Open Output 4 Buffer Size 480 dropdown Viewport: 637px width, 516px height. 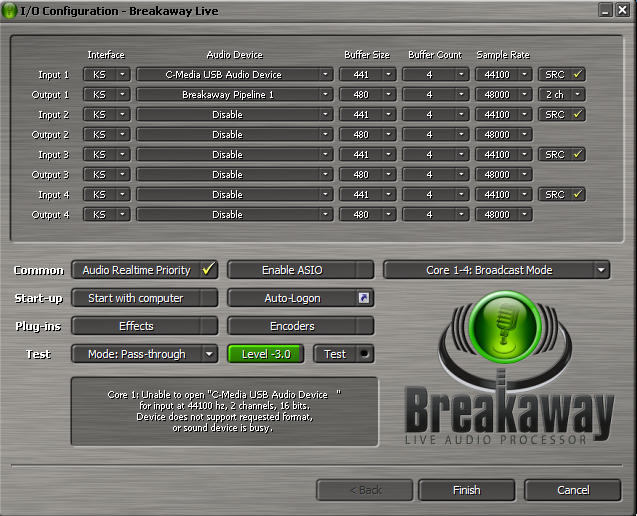368,214
